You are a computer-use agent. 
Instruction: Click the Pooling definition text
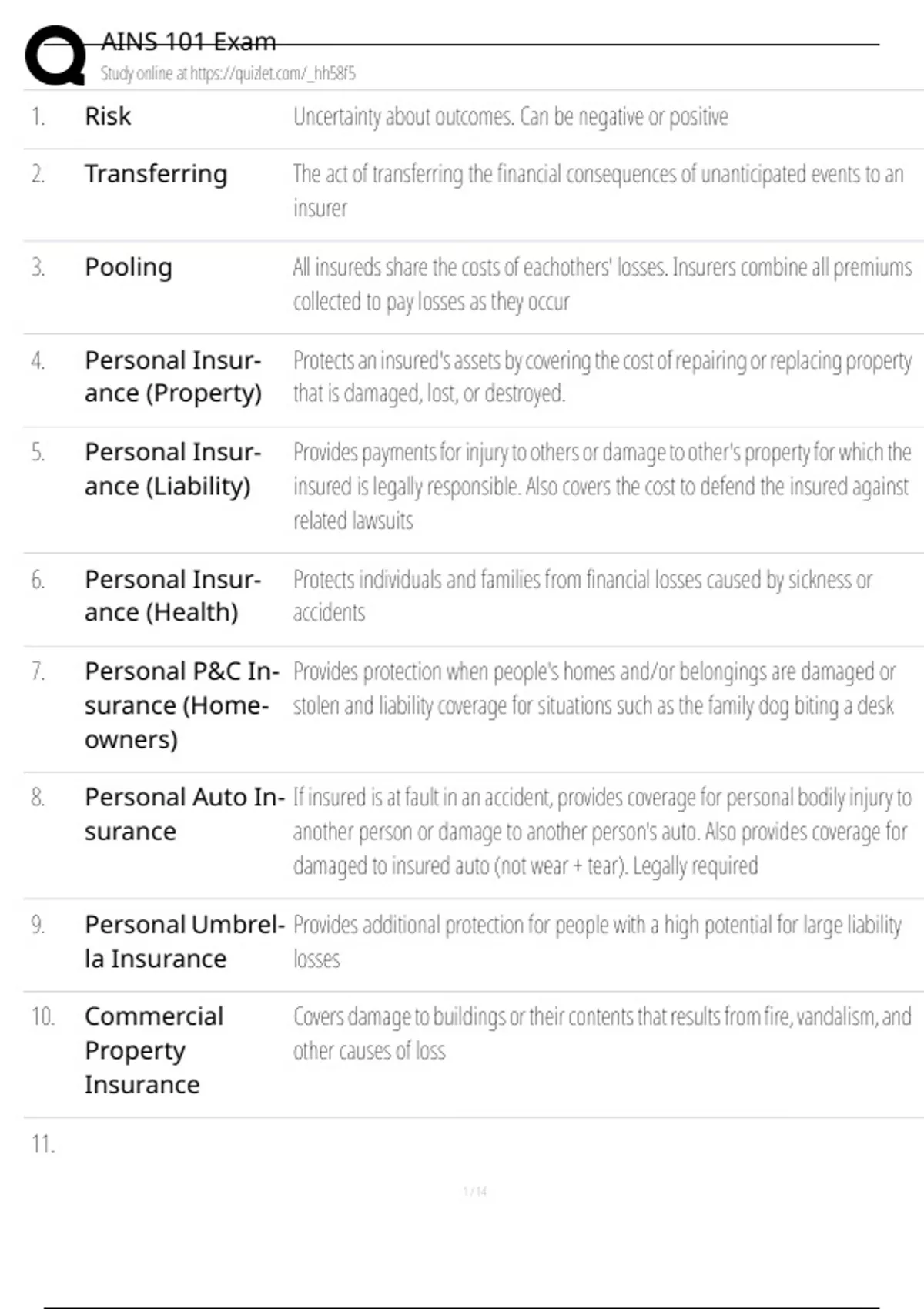pos(601,284)
